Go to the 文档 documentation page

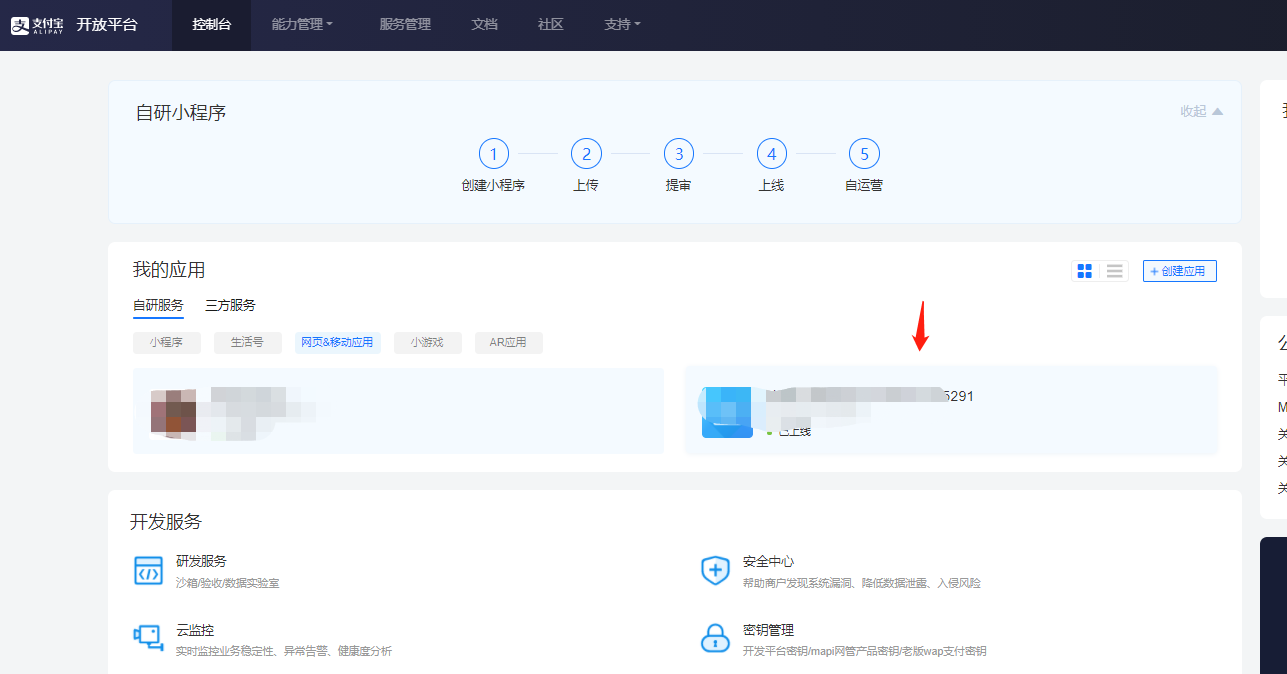(x=484, y=25)
